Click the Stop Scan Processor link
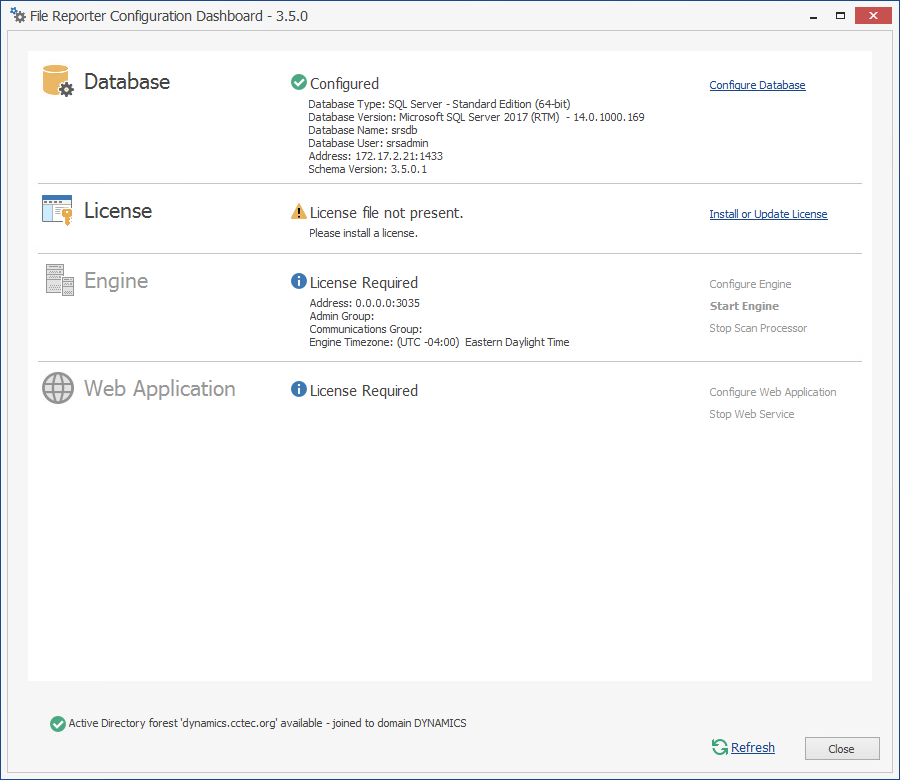 click(758, 328)
